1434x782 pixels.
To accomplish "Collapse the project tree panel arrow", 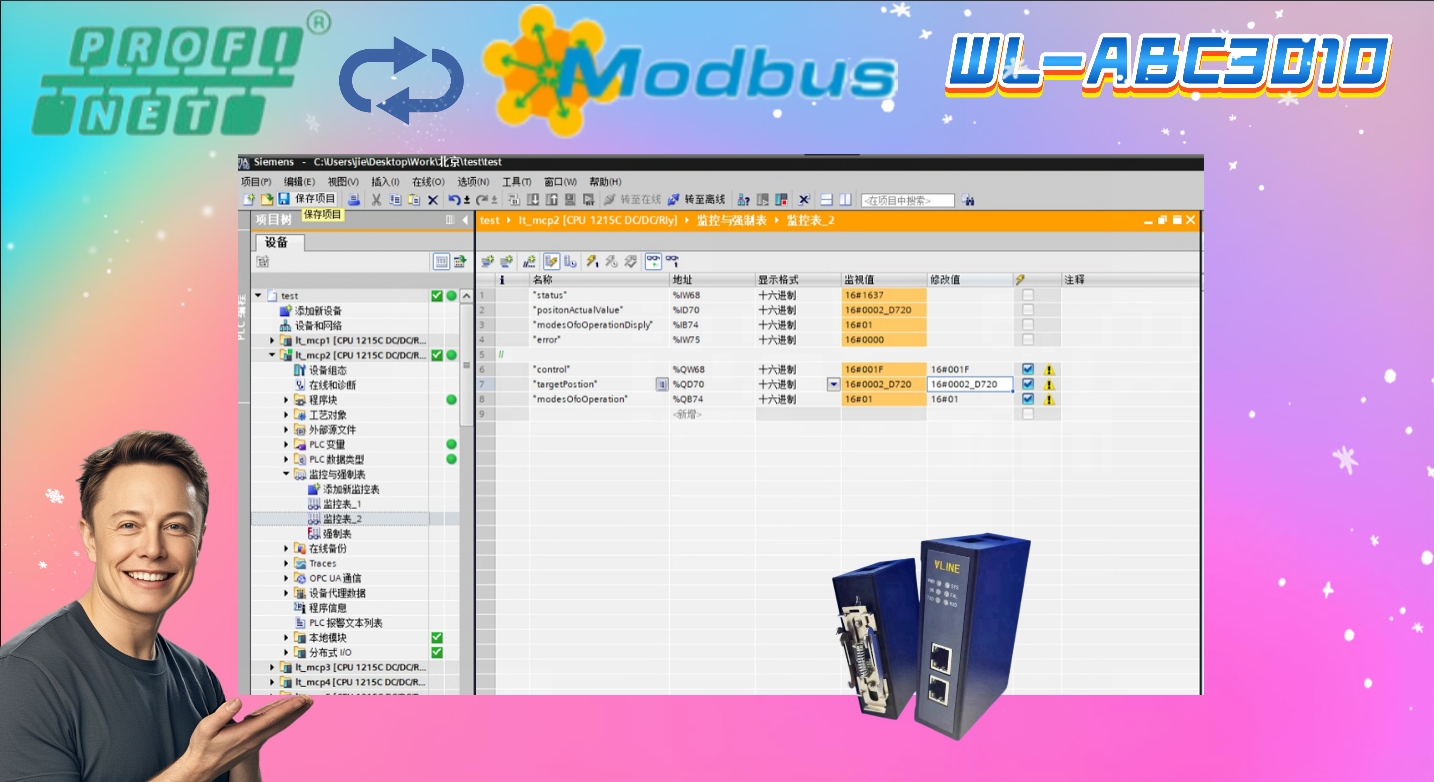I will (x=465, y=220).
